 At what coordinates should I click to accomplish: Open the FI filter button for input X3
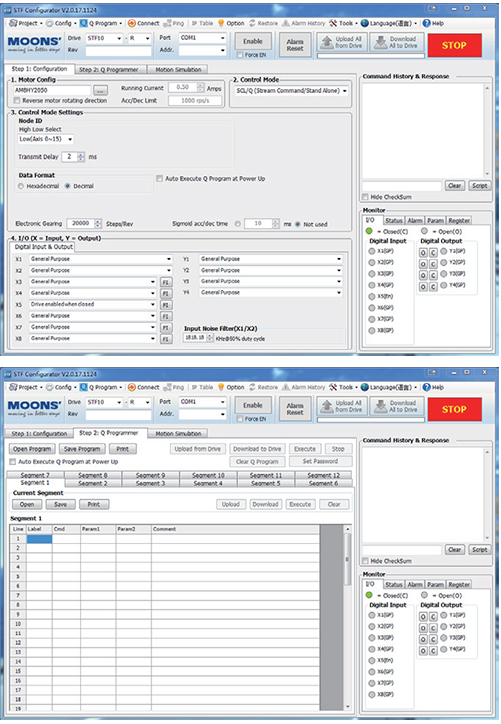pyautogui.click(x=165, y=282)
